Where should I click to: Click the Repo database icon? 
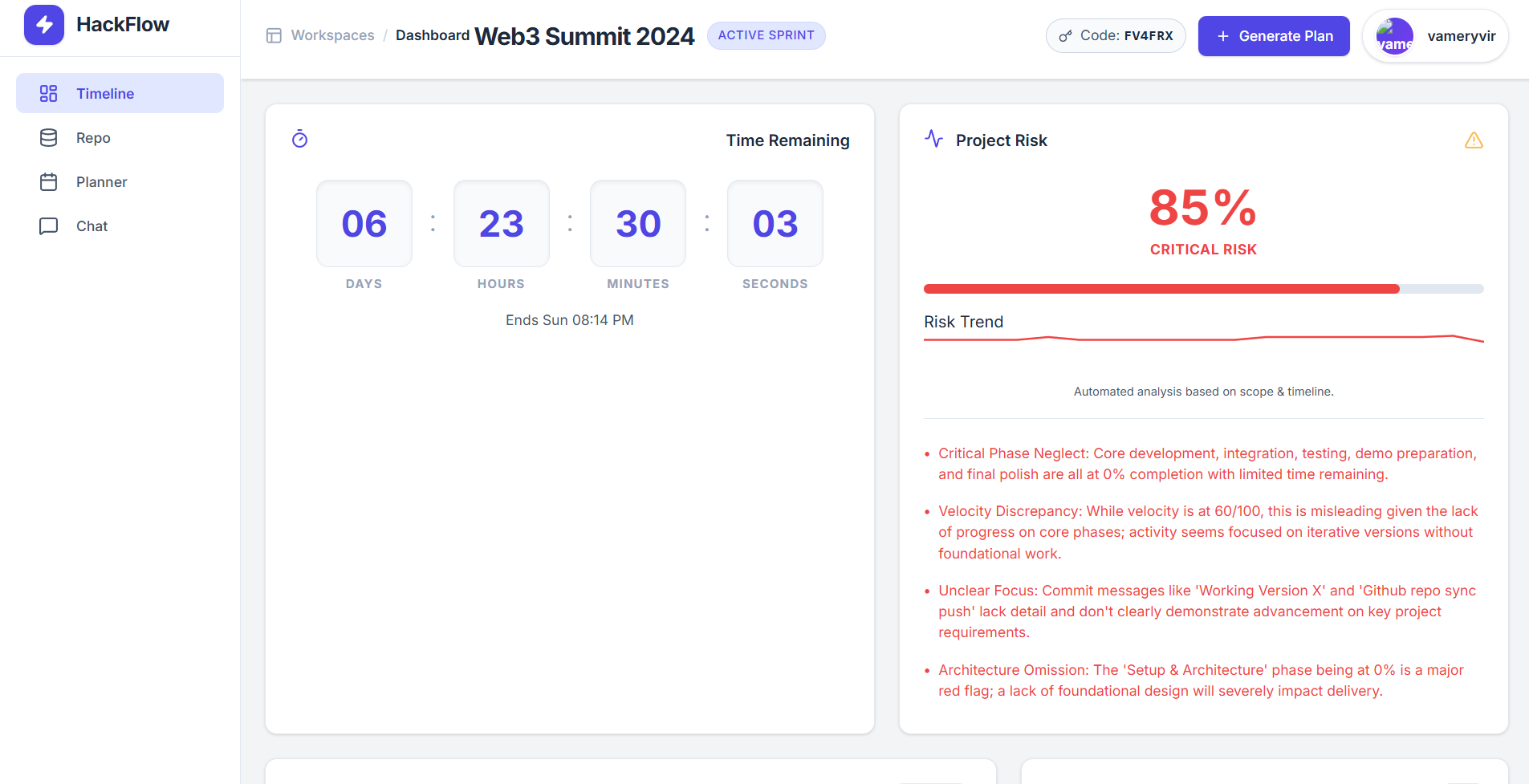48,138
